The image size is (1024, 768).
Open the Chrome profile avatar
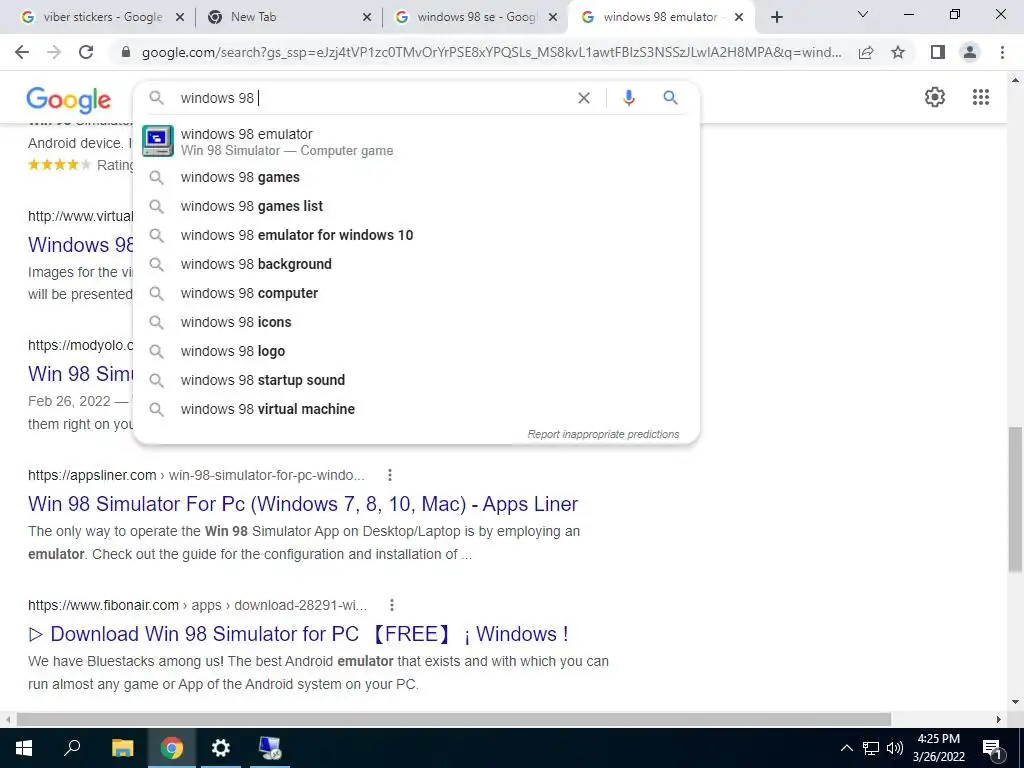click(x=970, y=52)
